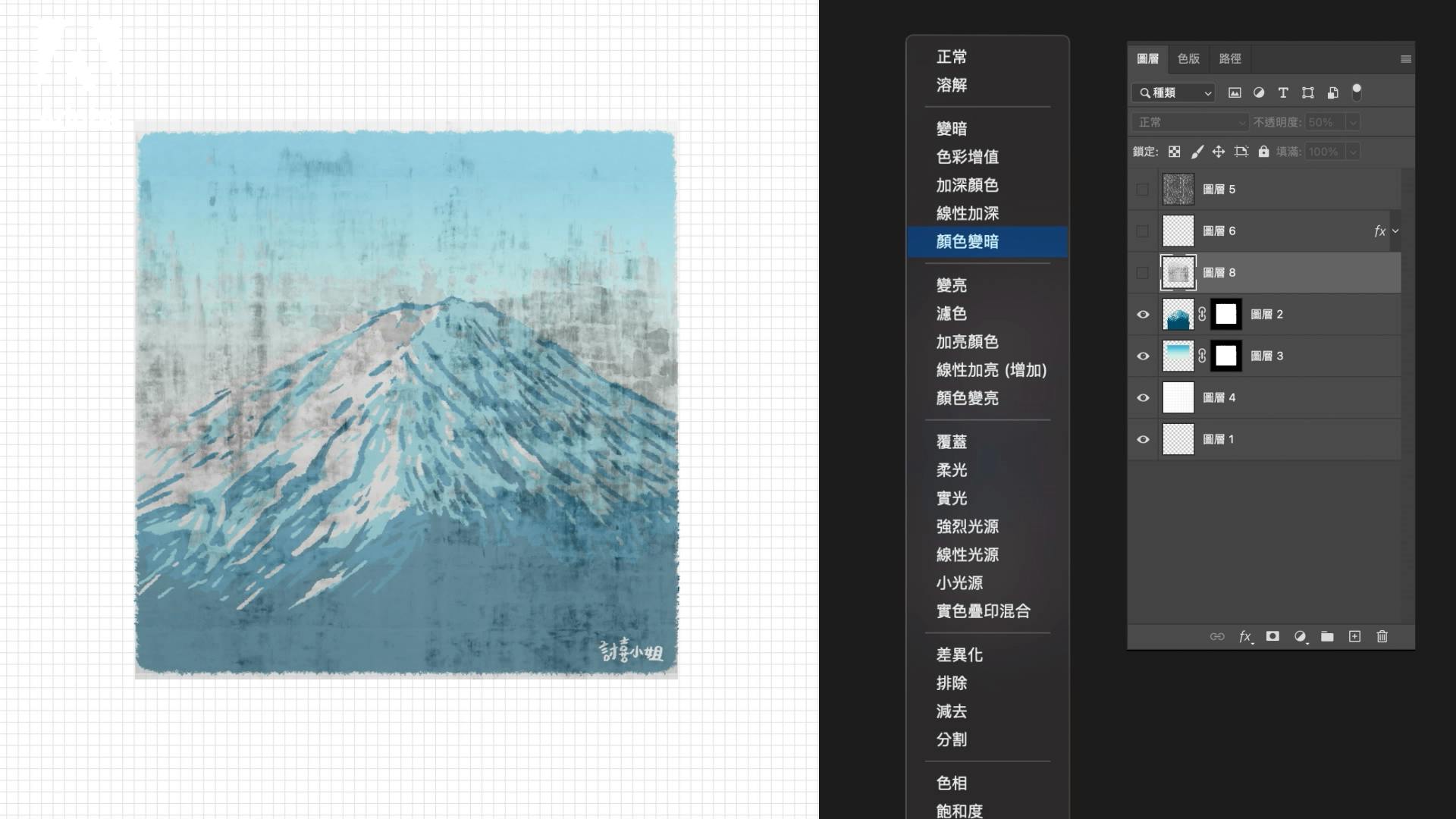
Task: Click the delete layer trash icon
Action: 1382,636
